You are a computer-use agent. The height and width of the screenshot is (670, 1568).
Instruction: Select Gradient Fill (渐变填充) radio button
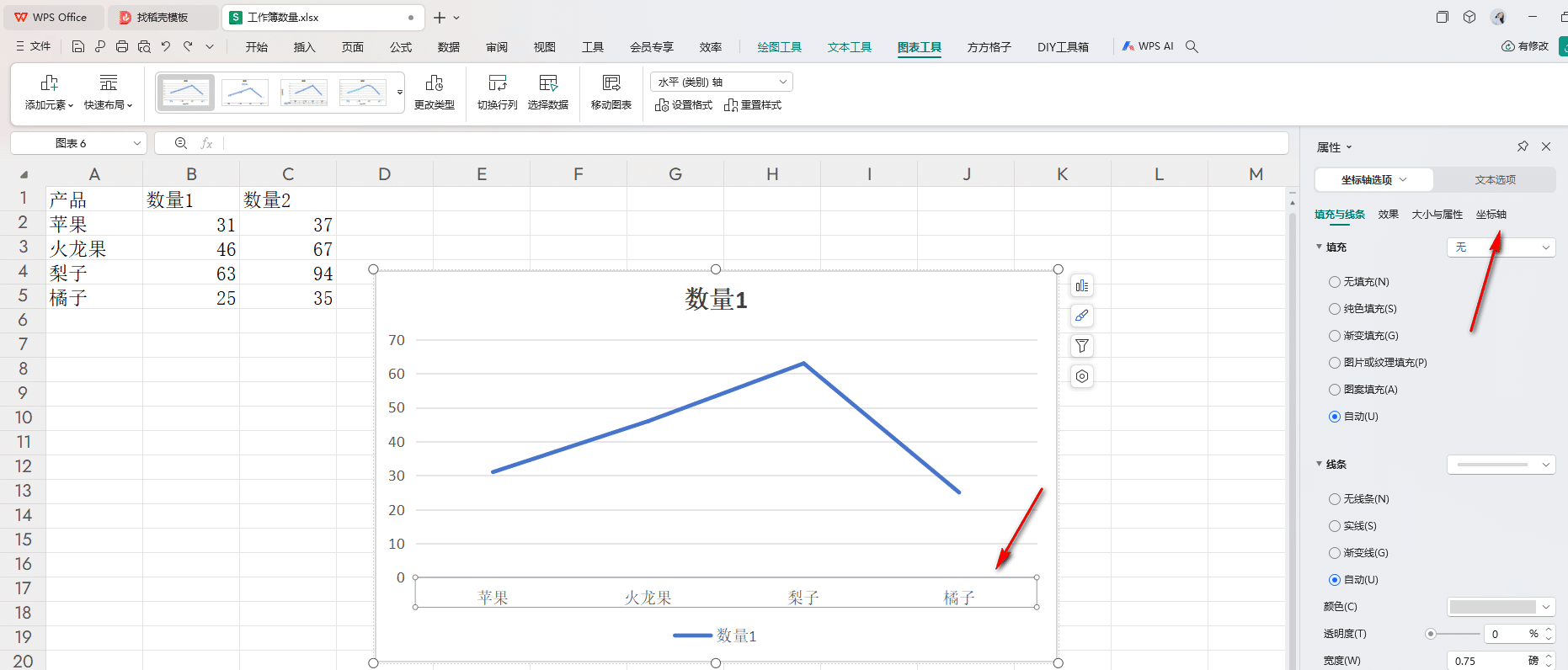coord(1335,336)
